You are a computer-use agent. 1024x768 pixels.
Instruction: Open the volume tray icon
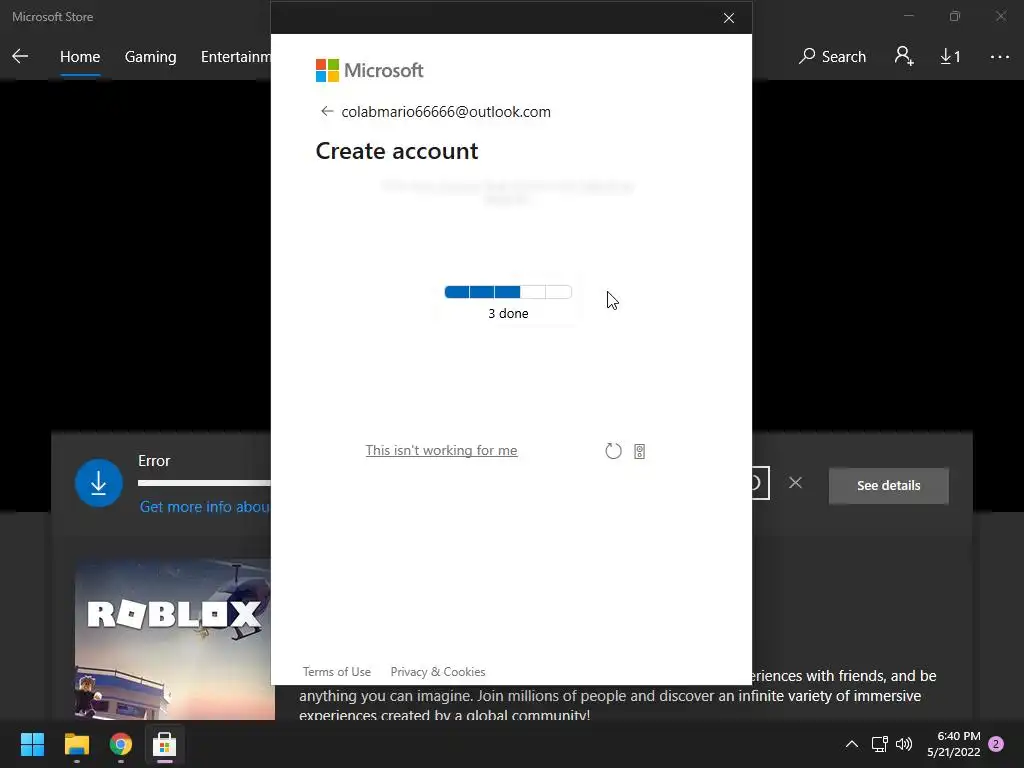(x=904, y=744)
